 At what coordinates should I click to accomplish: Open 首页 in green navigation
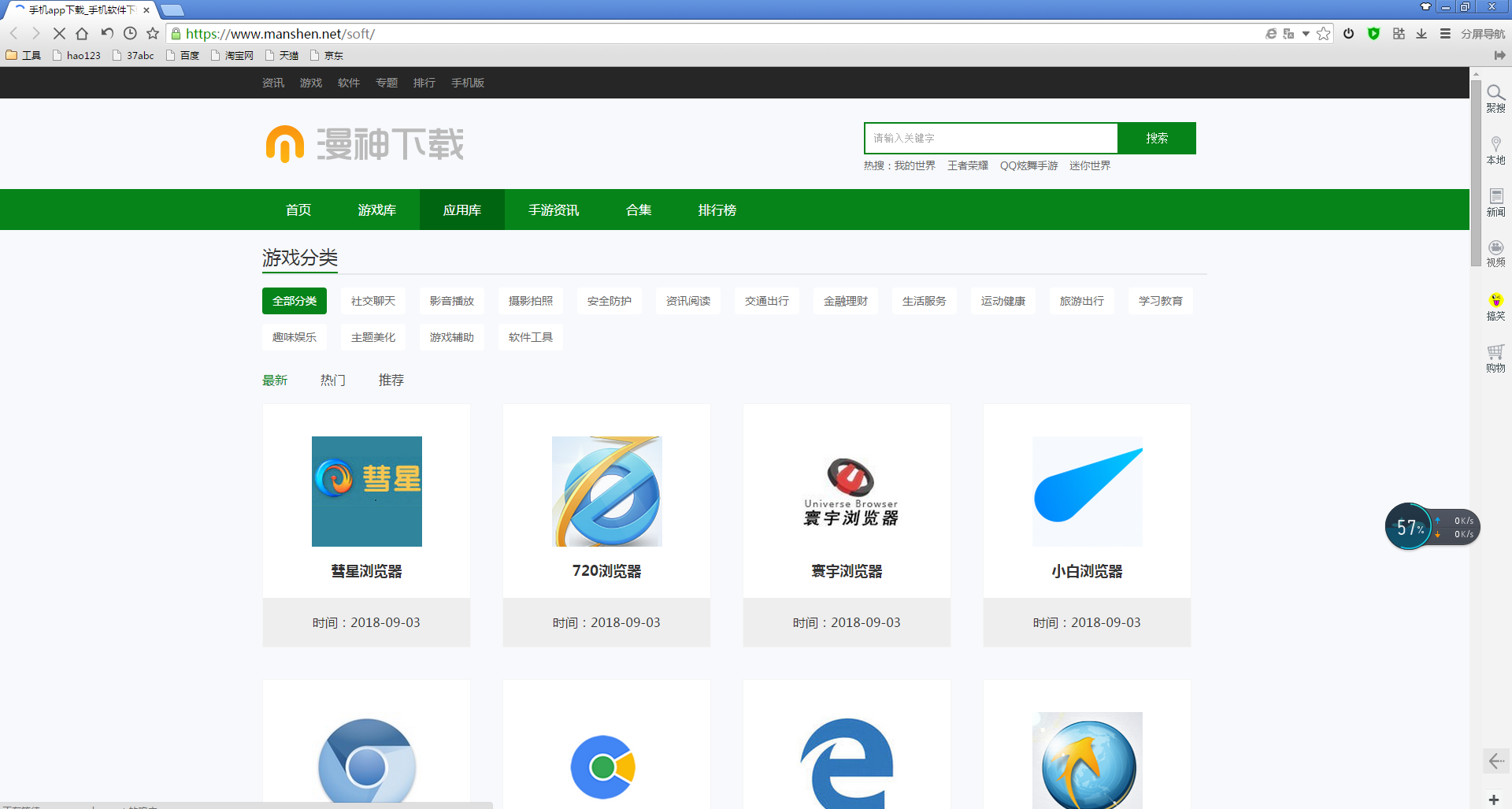(298, 210)
